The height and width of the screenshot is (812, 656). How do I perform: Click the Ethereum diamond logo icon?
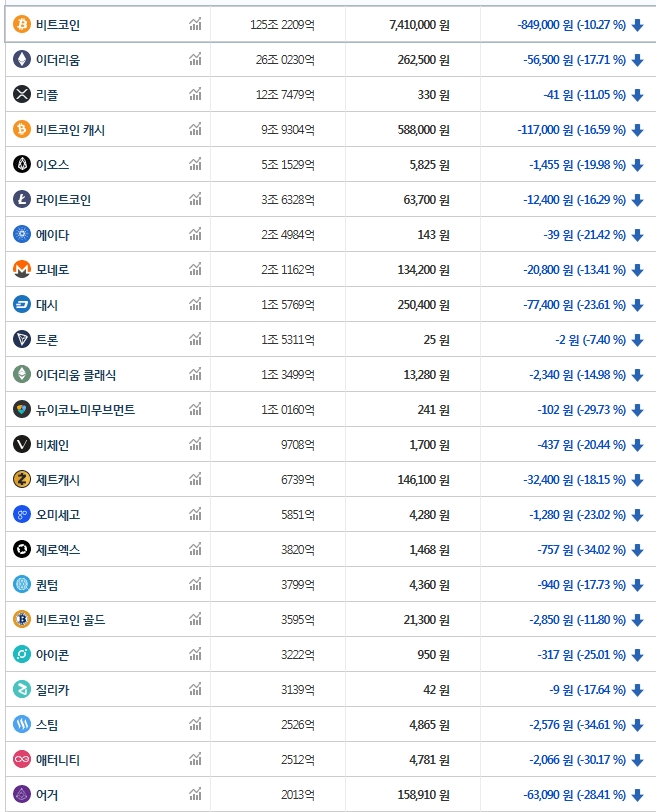[x=22, y=59]
